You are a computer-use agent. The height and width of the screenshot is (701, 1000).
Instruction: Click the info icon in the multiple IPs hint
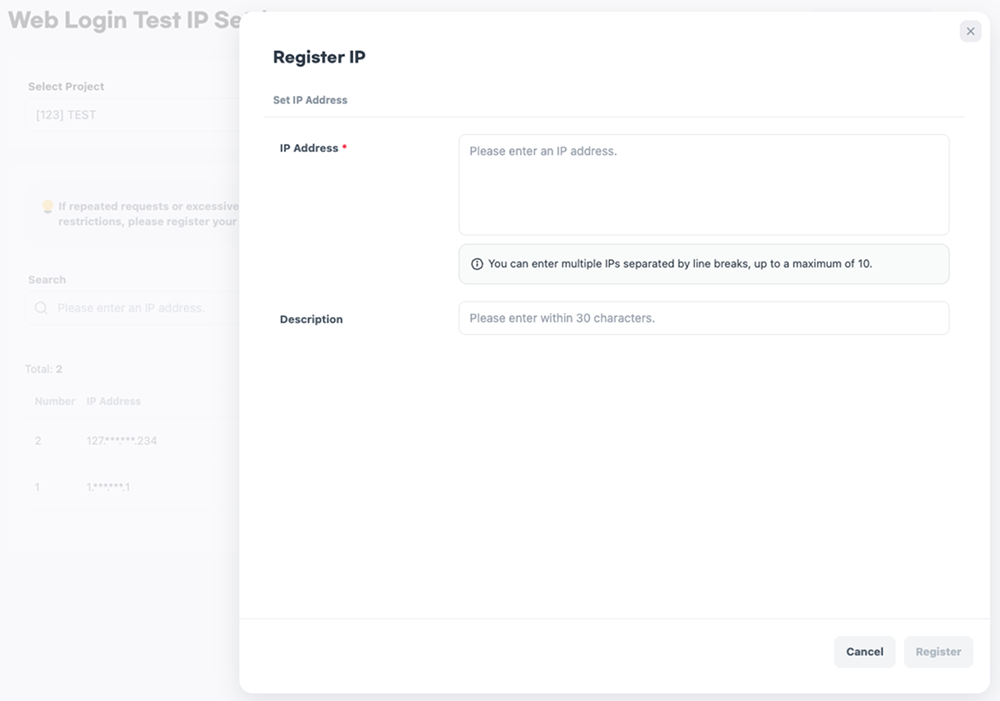[477, 264]
